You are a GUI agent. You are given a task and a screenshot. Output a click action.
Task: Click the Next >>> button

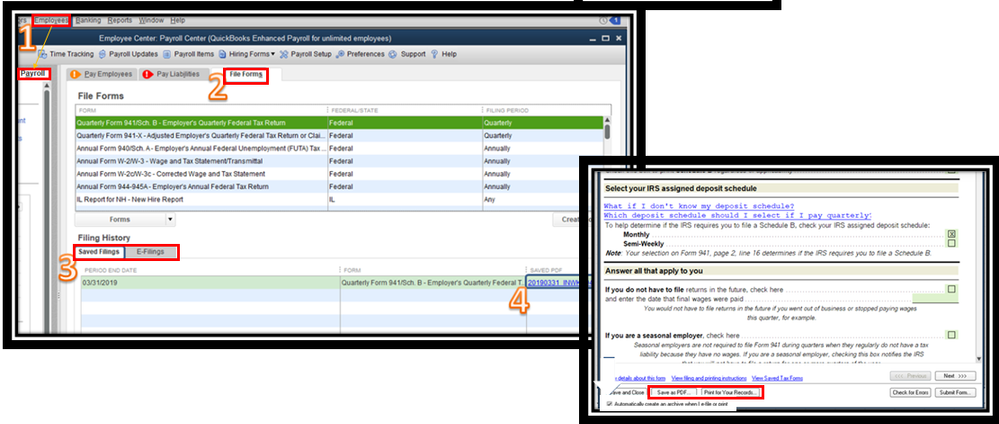956,376
